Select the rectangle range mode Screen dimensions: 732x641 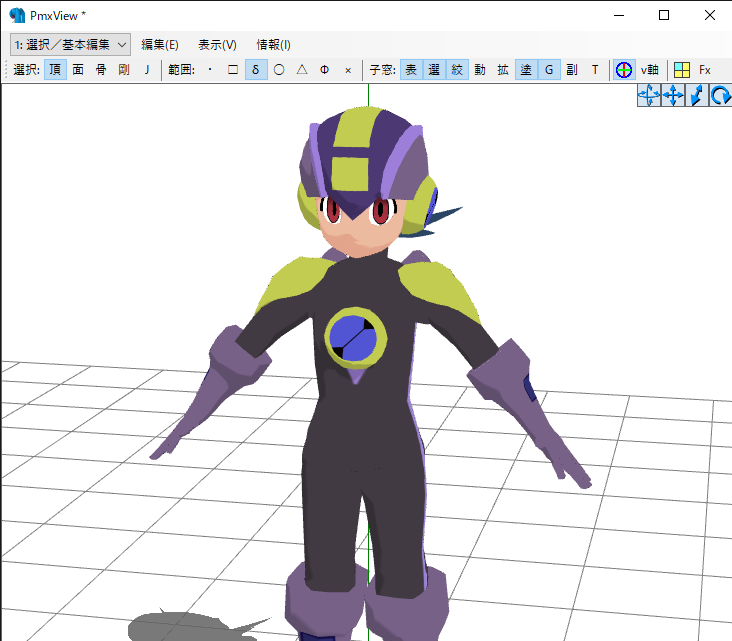coord(233,70)
